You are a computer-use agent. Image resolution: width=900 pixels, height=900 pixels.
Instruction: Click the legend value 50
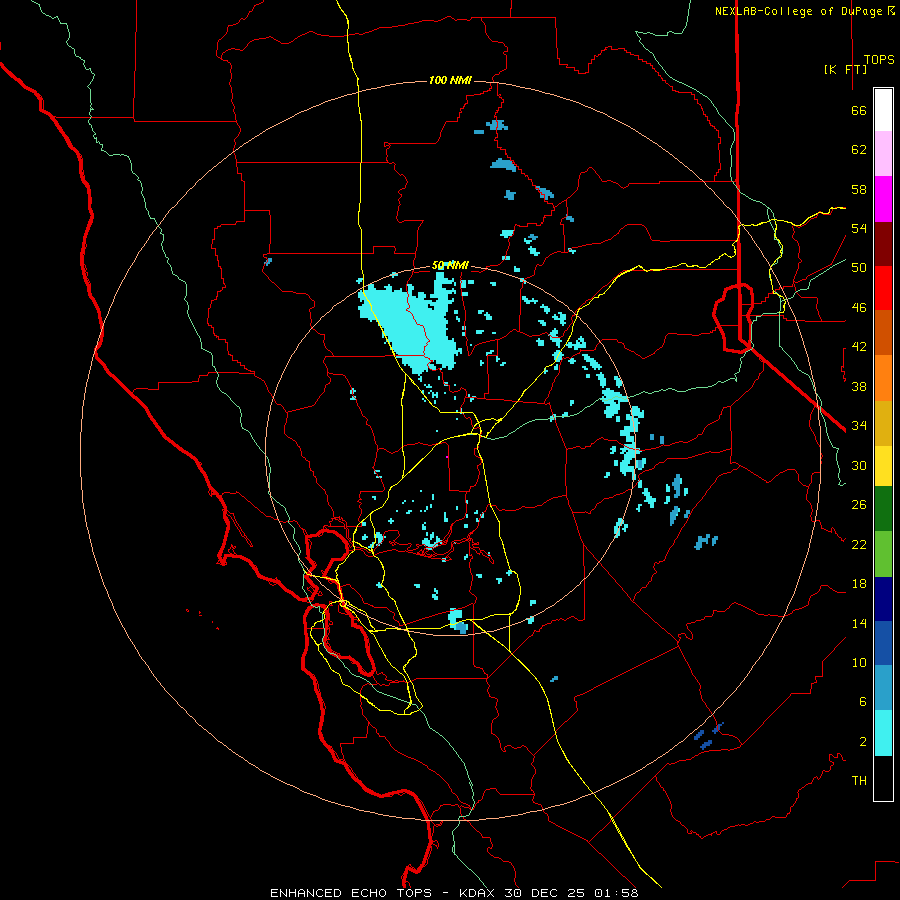point(859,268)
